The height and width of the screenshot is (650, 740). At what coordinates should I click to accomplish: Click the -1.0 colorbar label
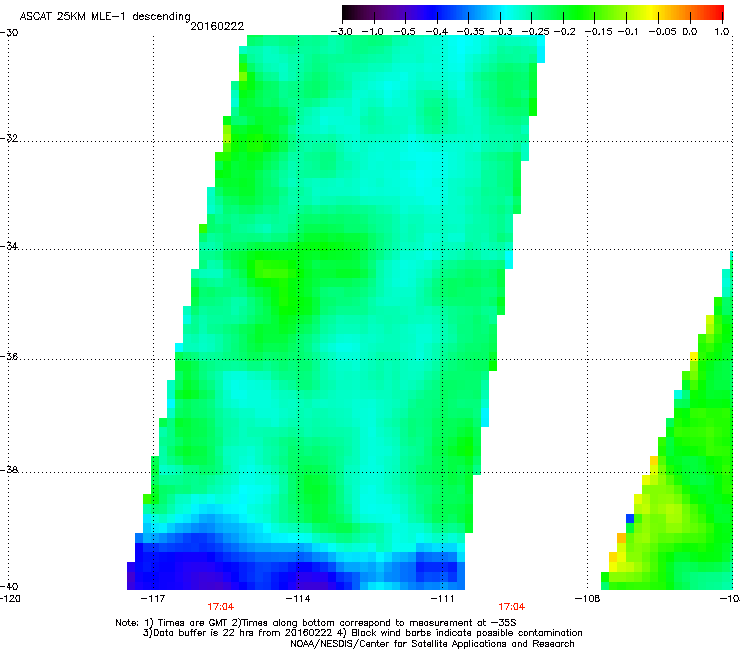(x=373, y=32)
